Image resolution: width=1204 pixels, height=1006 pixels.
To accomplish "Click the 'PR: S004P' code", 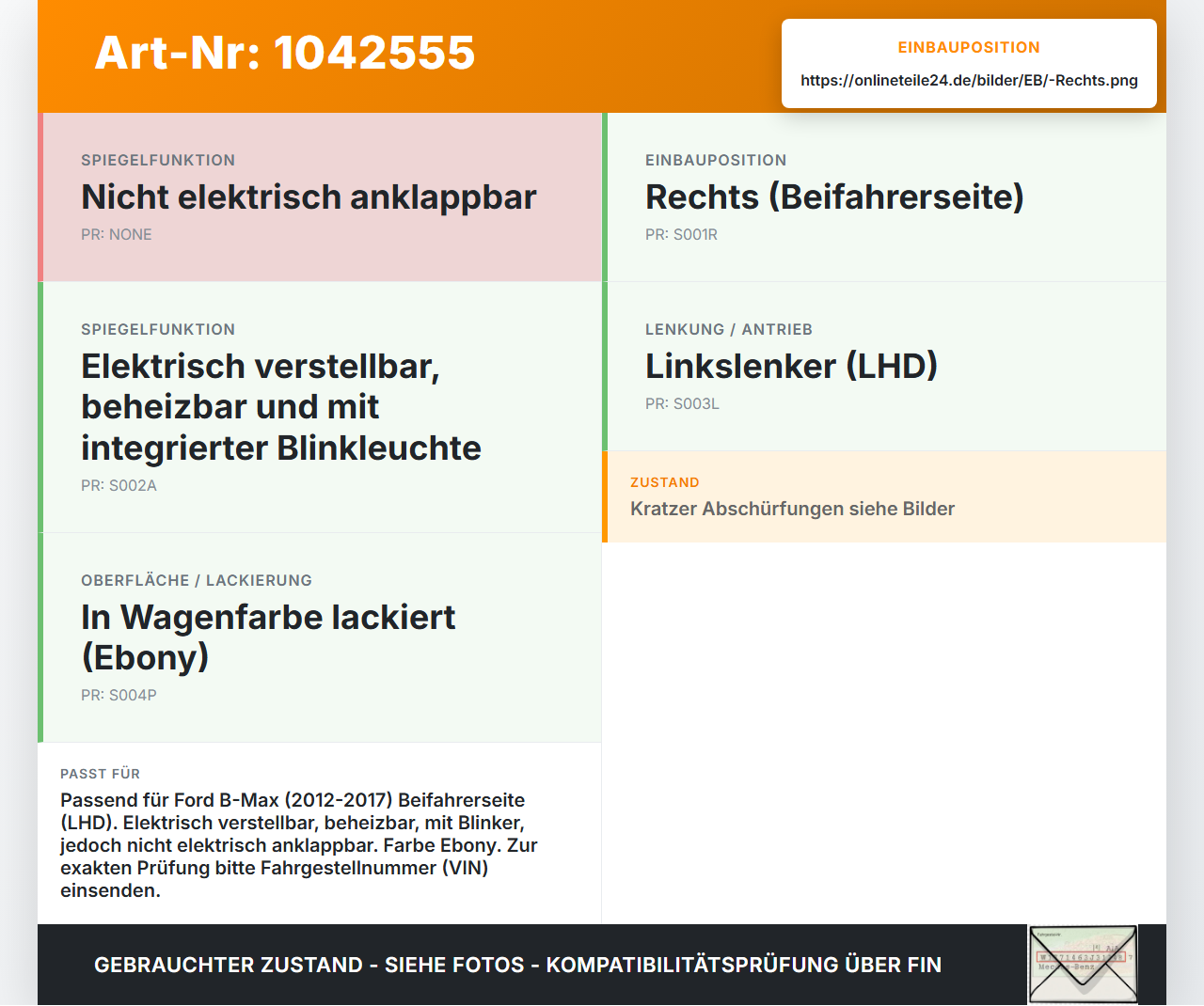I will (119, 696).
